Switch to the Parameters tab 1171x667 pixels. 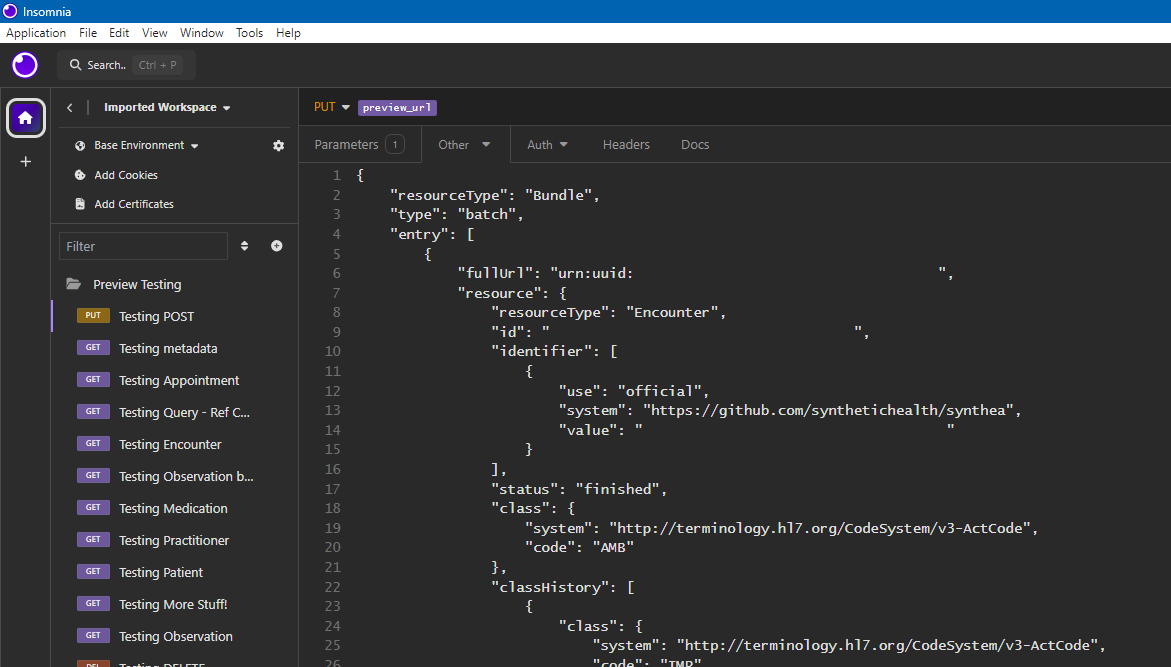pyautogui.click(x=359, y=144)
